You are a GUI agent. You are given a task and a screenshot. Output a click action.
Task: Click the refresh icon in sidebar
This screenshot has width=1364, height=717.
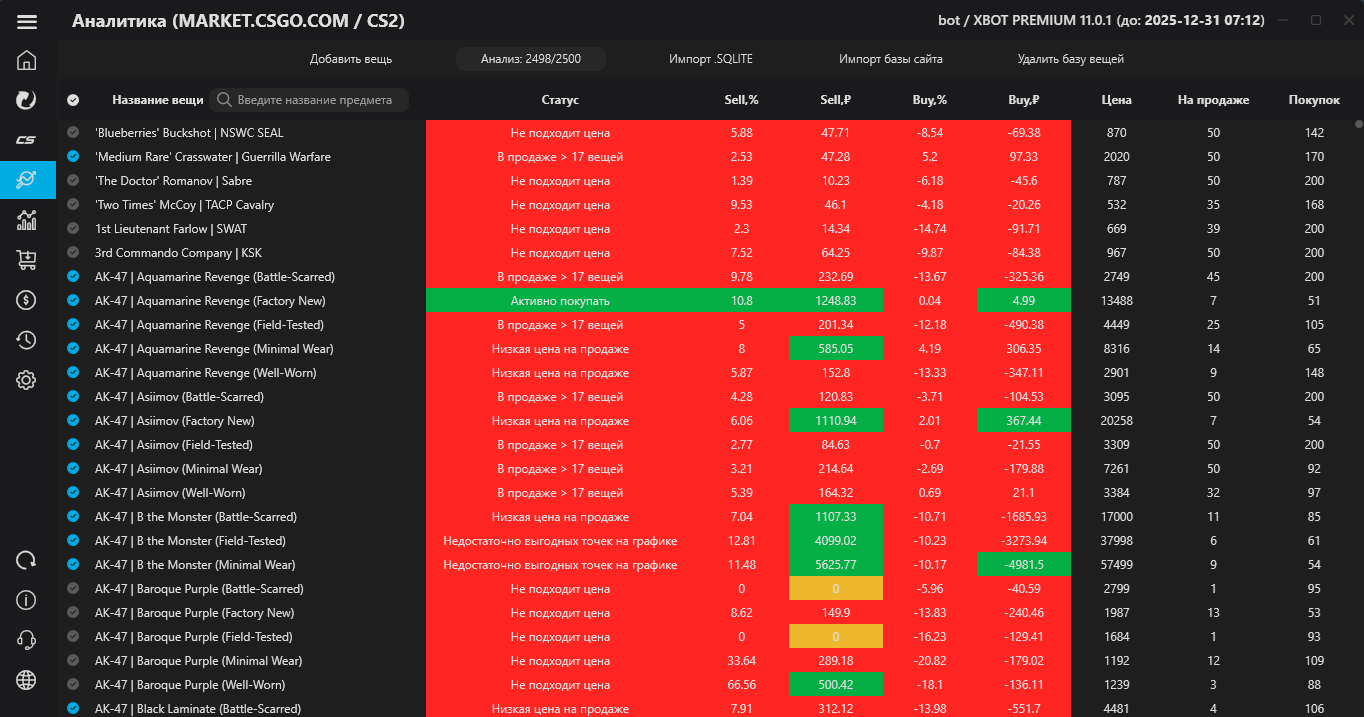pyautogui.click(x=27, y=560)
